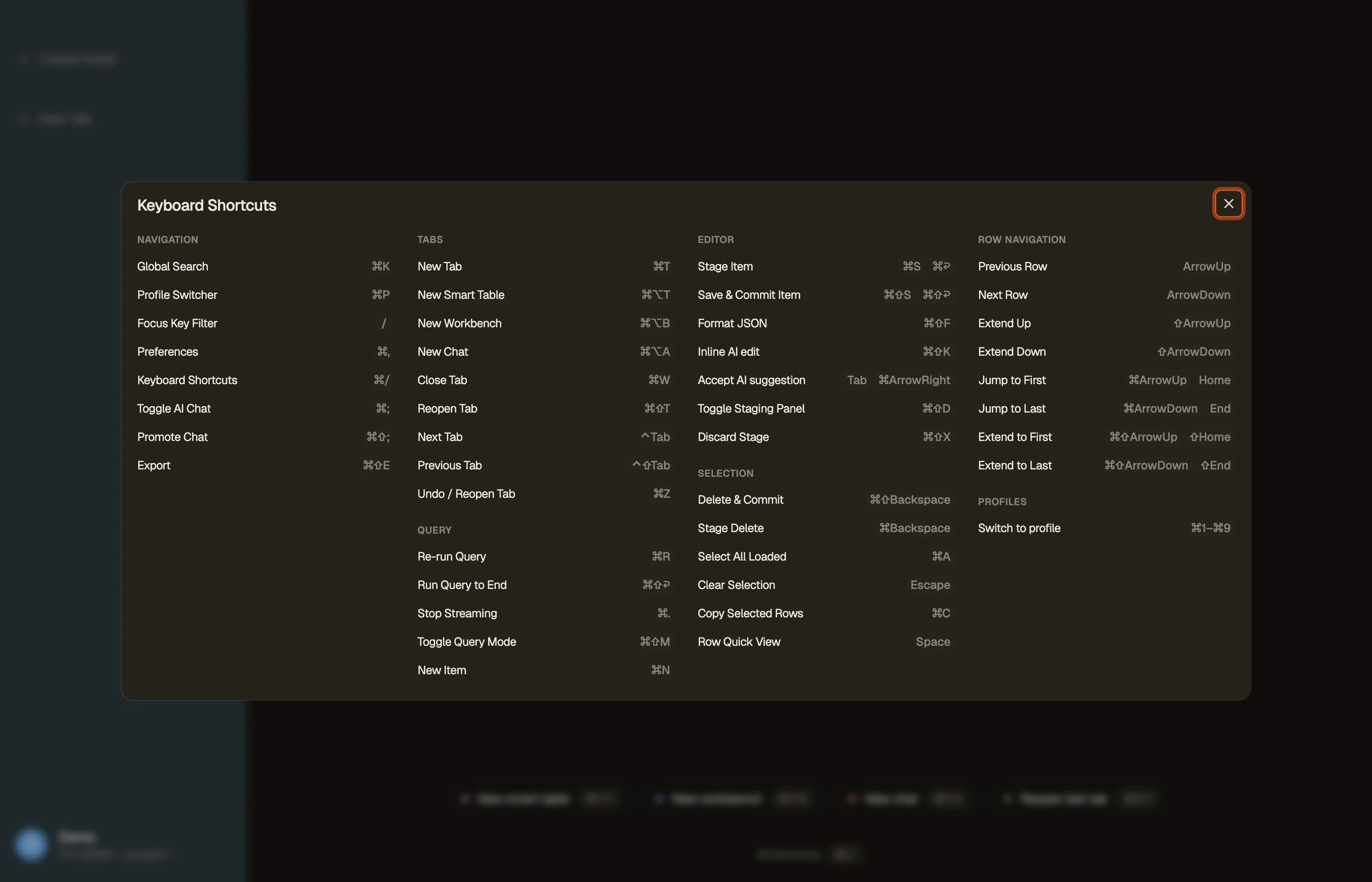Click the Focus Key Filter label
Viewport: 1372px width, 882px height.
tap(177, 323)
